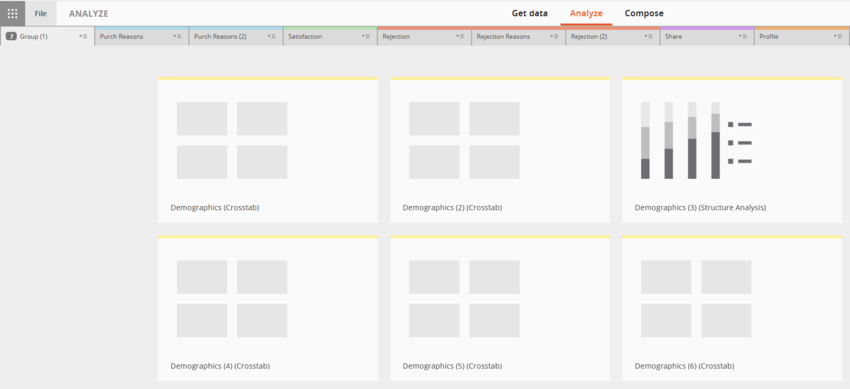Open the Demographics (6) (Crosstab) card
Viewport: 850px width, 389px height.
(732, 308)
